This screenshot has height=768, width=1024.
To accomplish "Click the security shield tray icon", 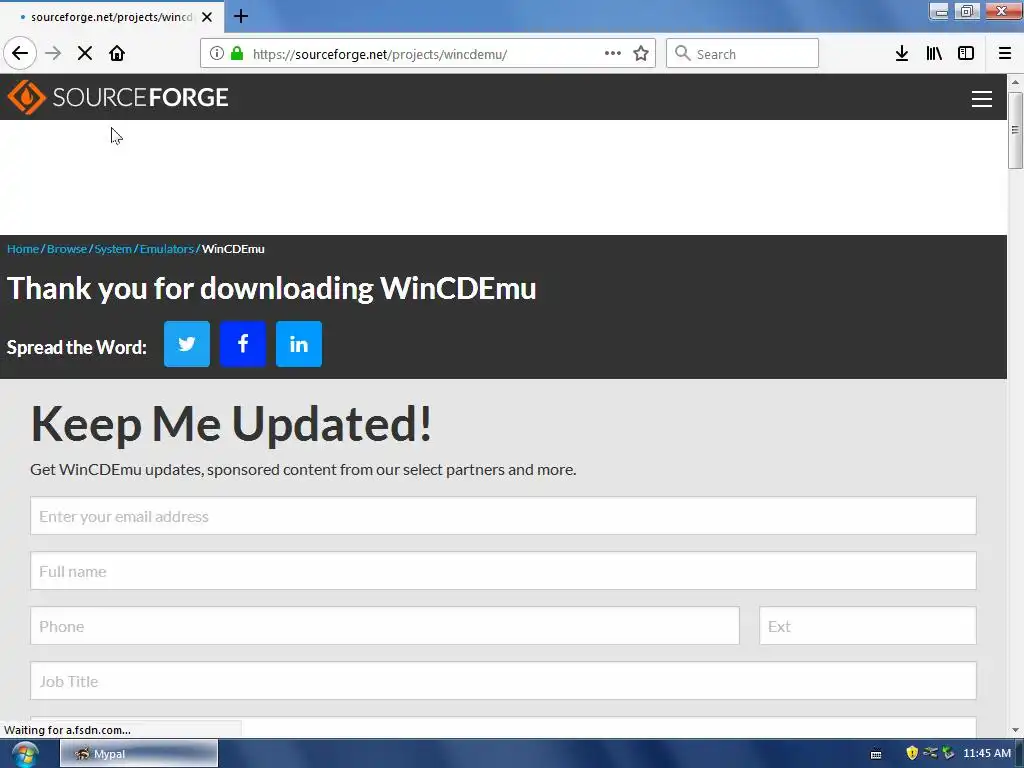I will (x=912, y=753).
